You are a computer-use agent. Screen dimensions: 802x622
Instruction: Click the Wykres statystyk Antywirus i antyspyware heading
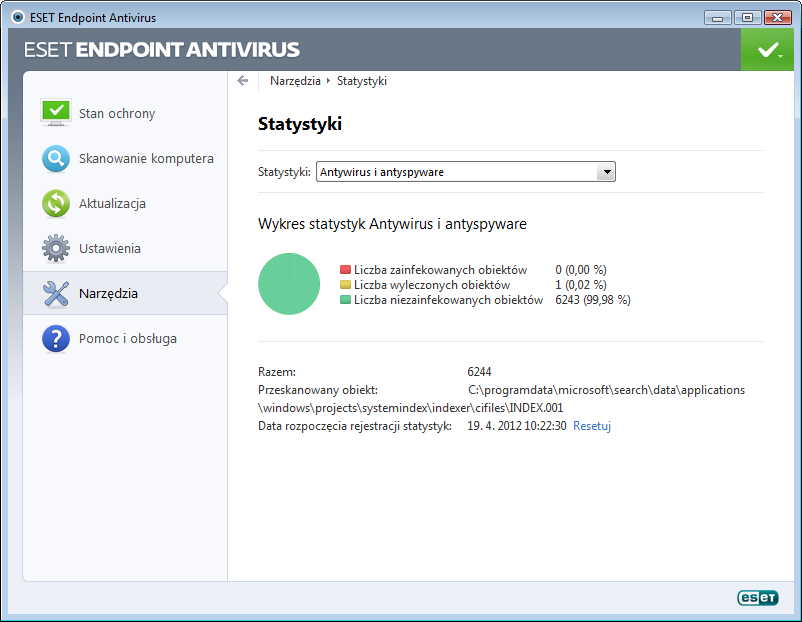[392, 224]
